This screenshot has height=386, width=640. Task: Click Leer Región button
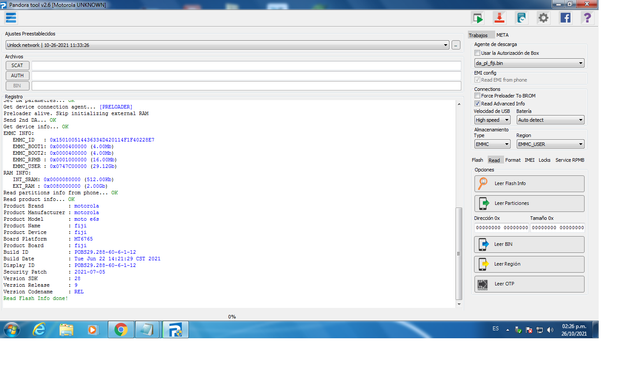[529, 264]
